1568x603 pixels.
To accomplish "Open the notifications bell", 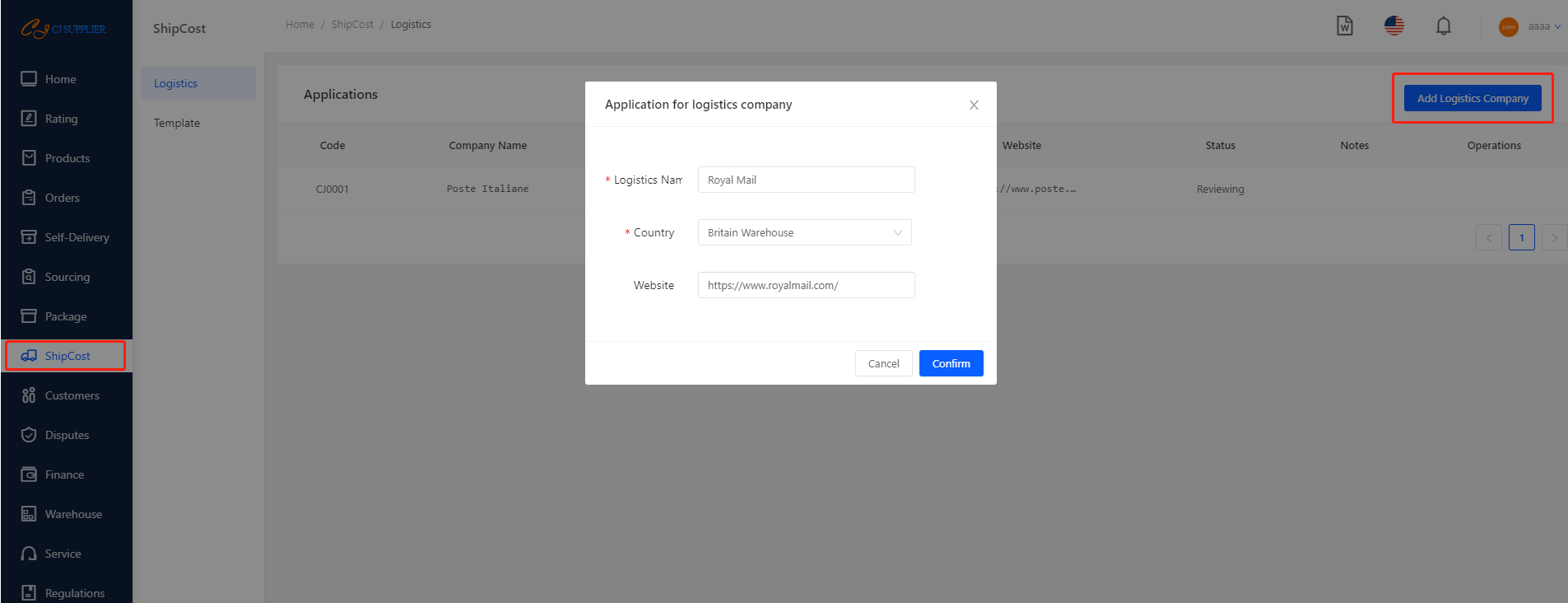I will [1443, 26].
